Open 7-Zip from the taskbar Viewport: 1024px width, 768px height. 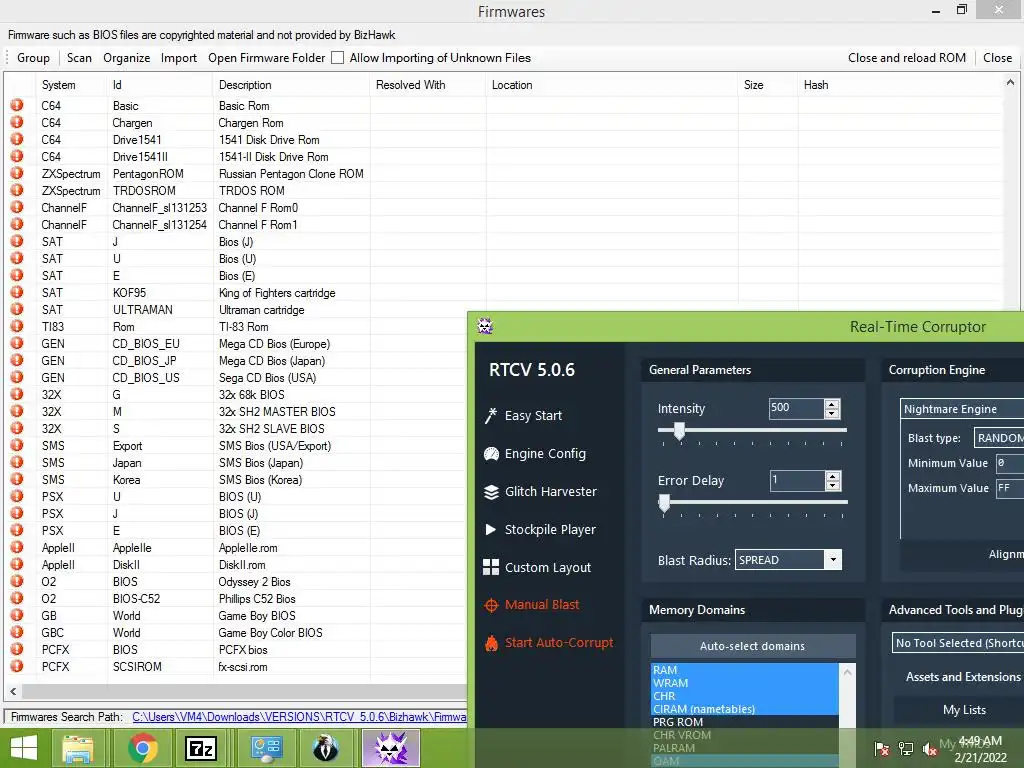[x=201, y=748]
